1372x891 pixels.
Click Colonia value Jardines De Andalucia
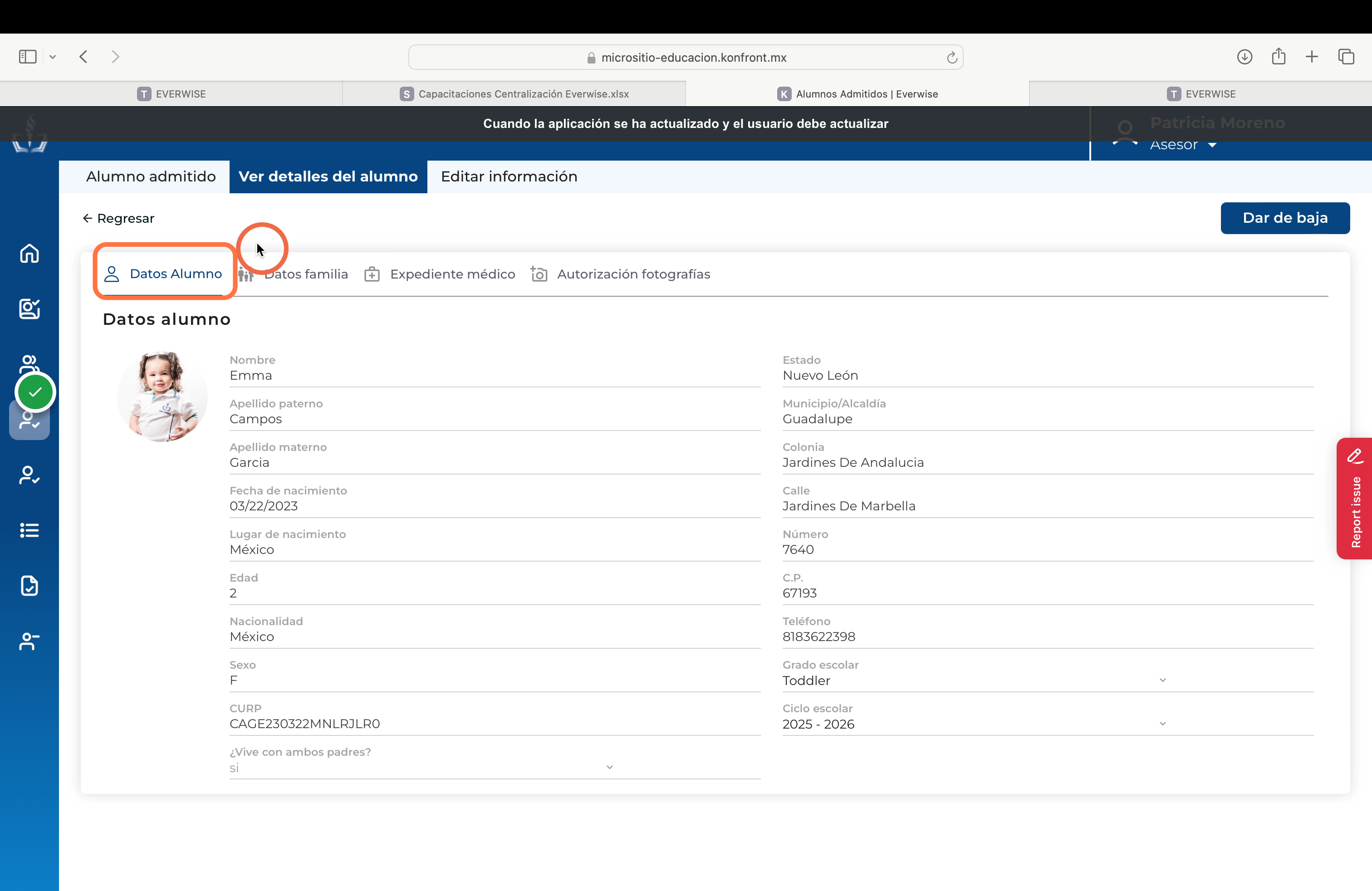[853, 462]
